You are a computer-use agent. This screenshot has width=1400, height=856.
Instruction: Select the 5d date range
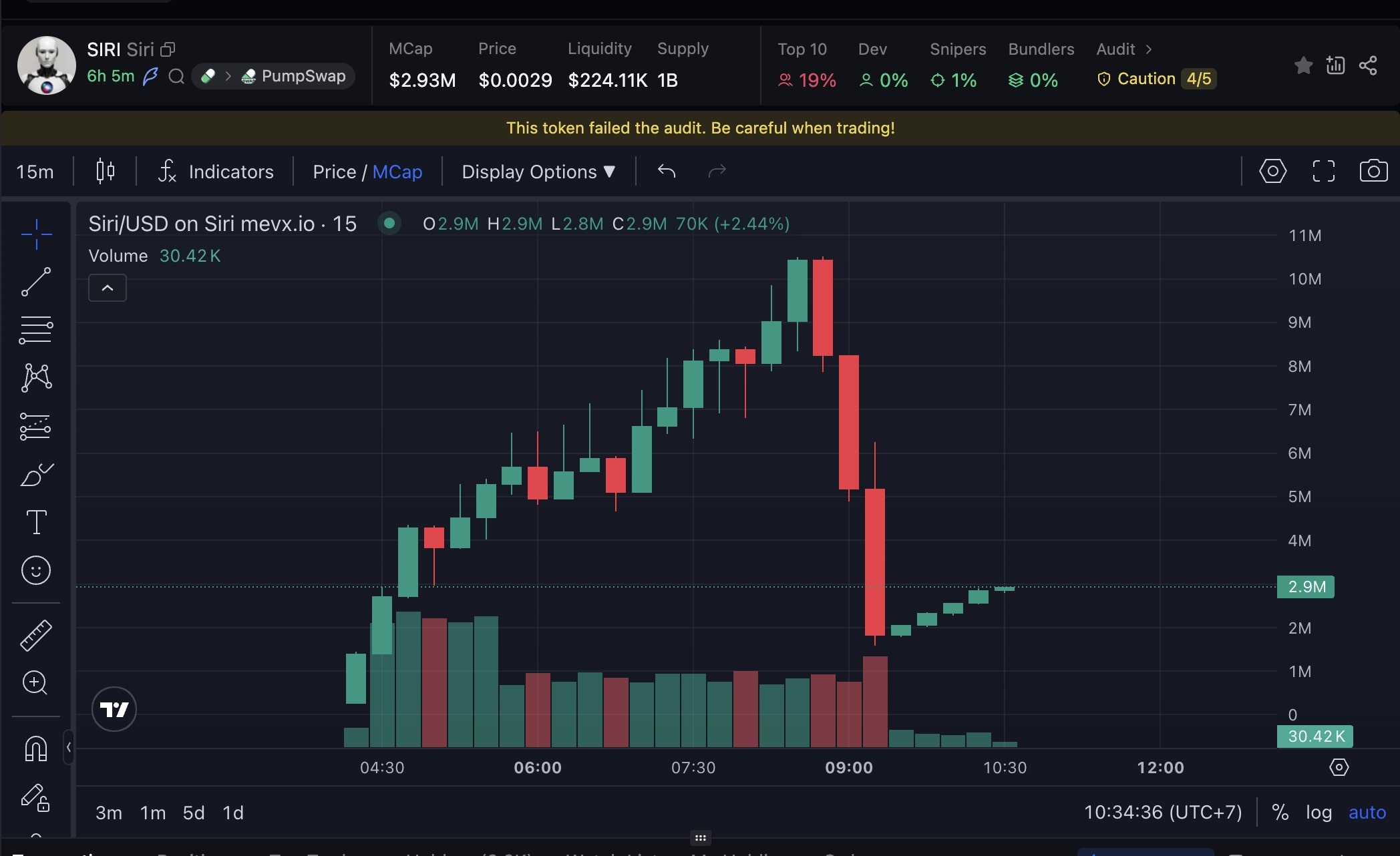(194, 813)
